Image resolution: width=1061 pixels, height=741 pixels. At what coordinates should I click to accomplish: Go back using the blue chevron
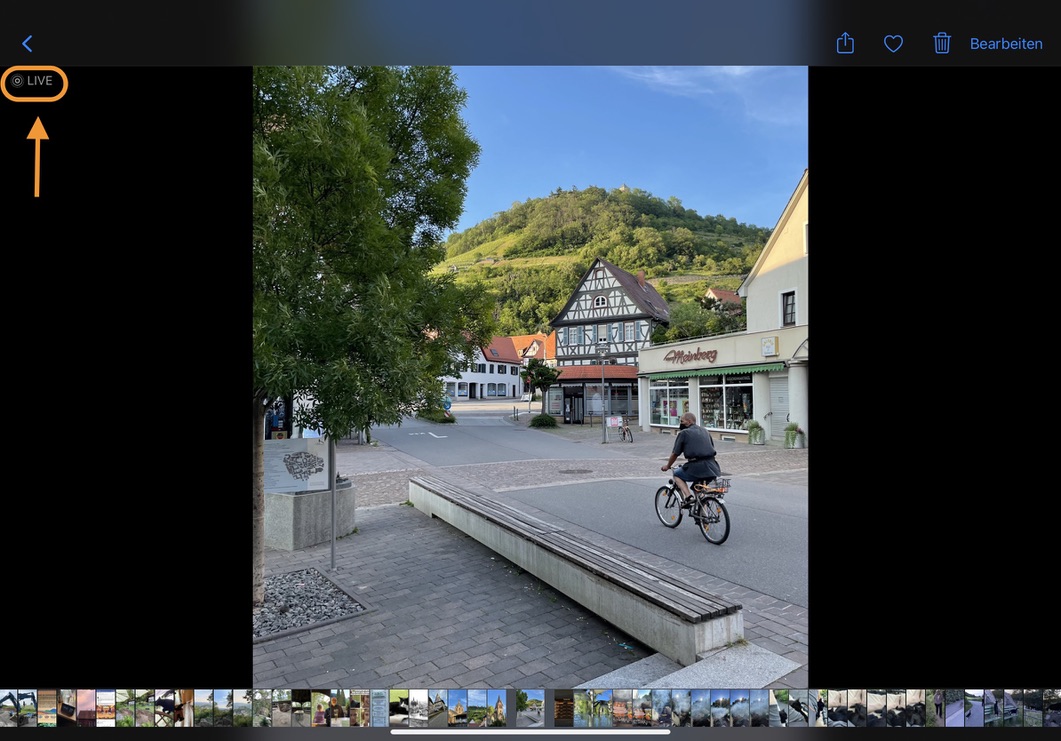click(27, 44)
